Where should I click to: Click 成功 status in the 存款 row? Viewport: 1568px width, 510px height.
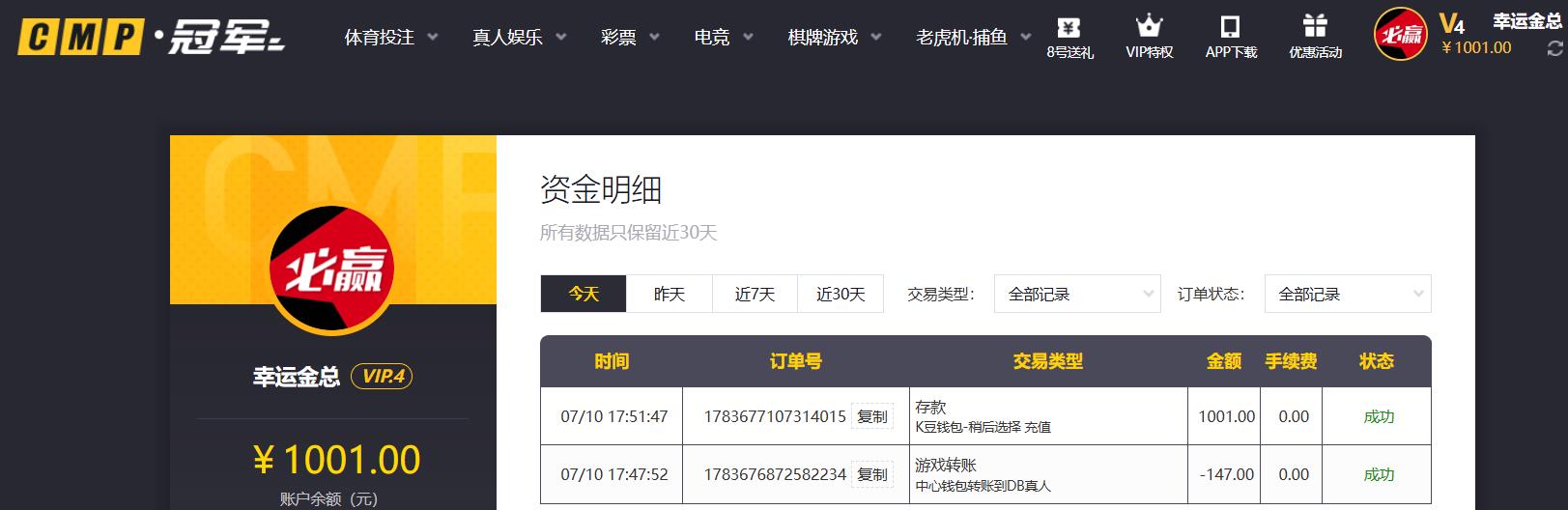[1379, 416]
